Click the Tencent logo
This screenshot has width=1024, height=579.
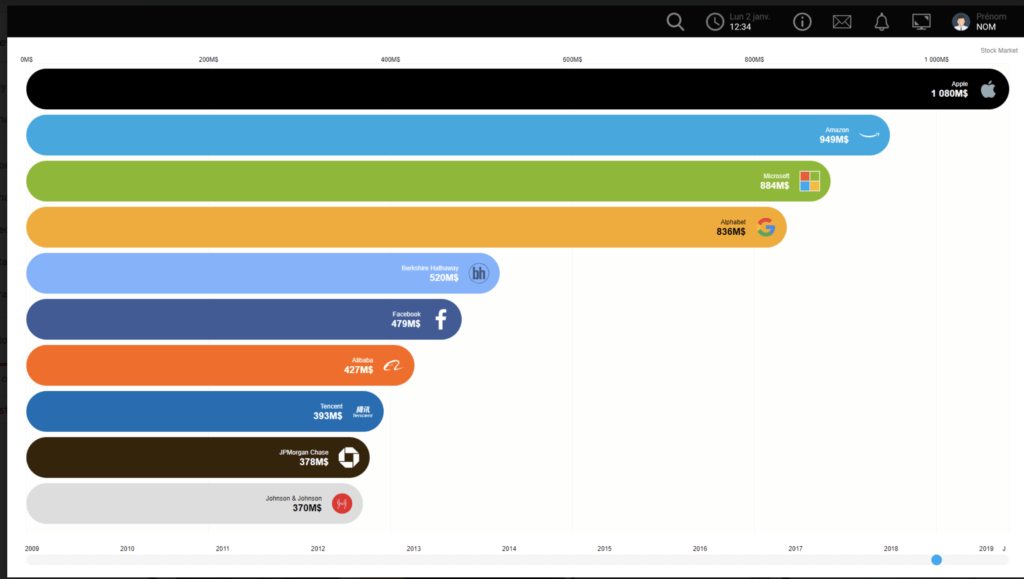pyautogui.click(x=362, y=411)
